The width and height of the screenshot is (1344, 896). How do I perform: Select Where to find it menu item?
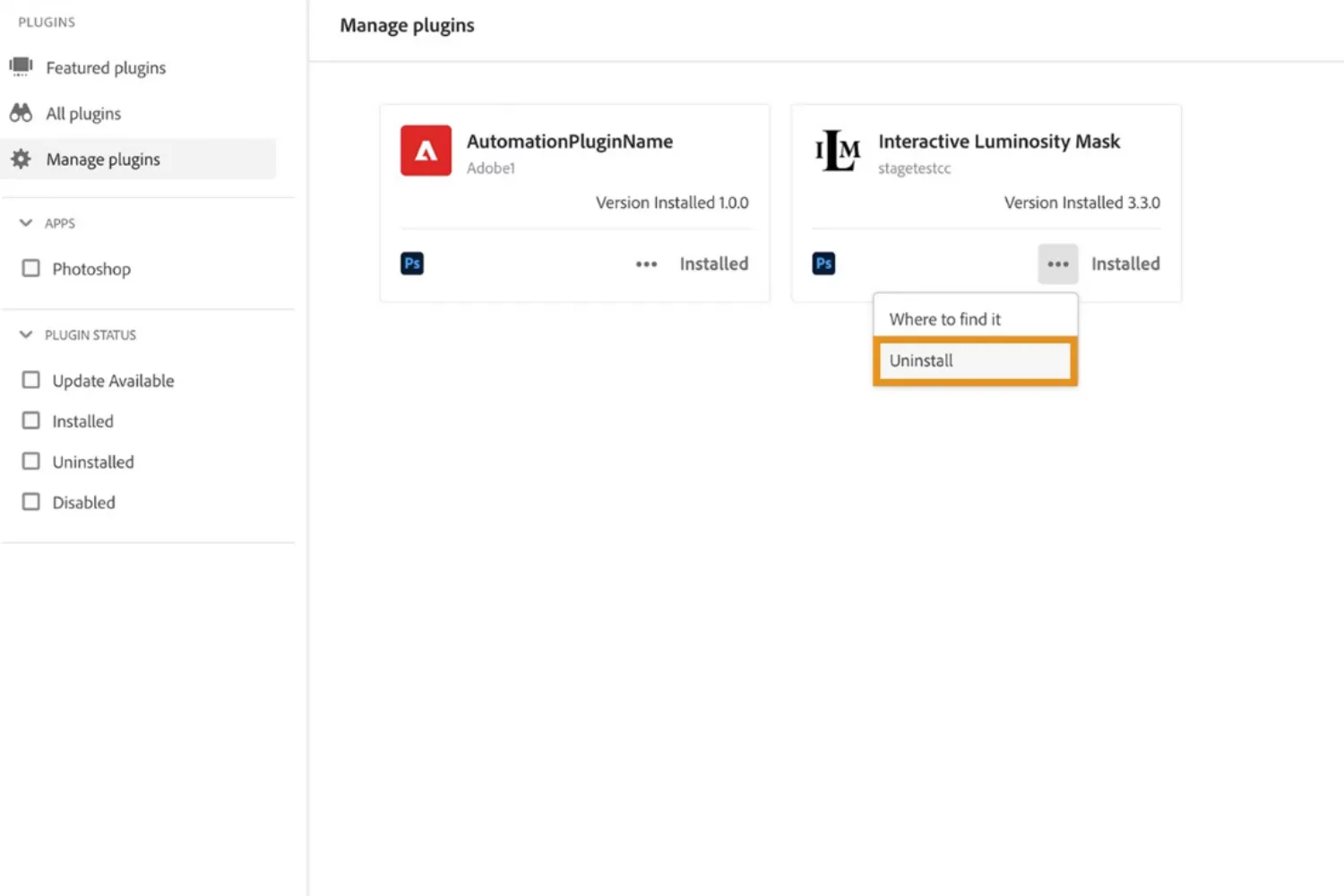tap(945, 319)
